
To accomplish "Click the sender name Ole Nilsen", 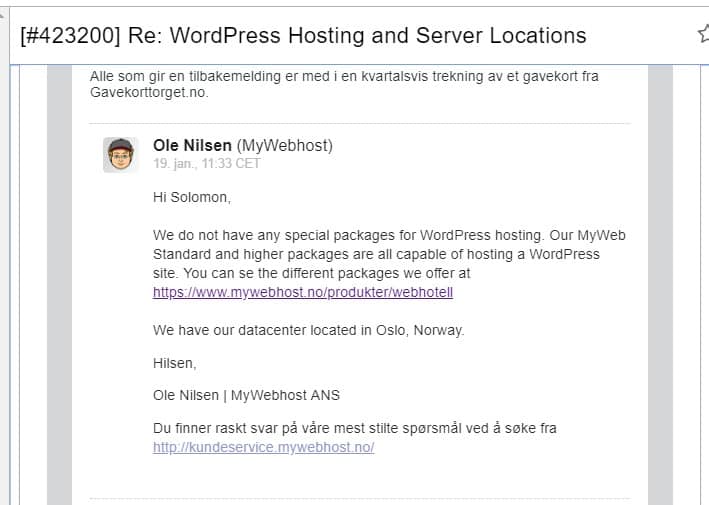I will point(192,146).
